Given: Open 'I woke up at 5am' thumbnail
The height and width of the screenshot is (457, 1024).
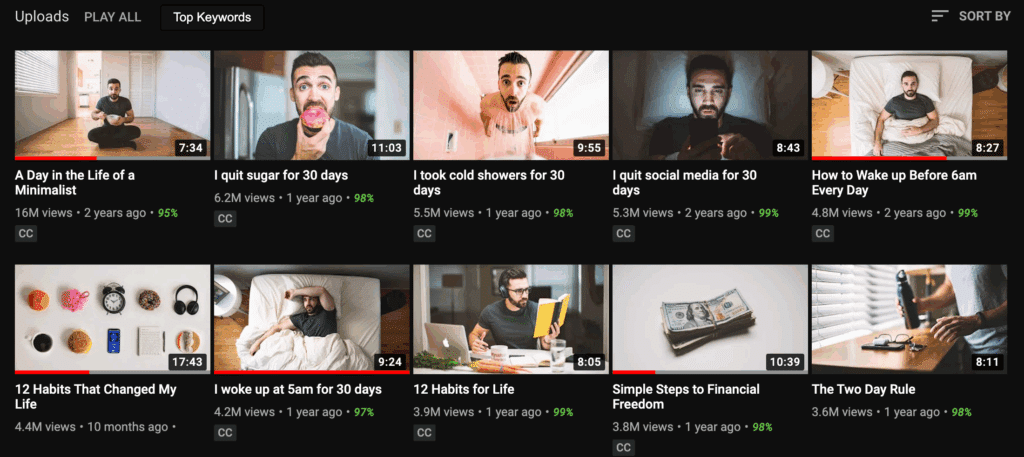Looking at the screenshot, I should click(312, 319).
